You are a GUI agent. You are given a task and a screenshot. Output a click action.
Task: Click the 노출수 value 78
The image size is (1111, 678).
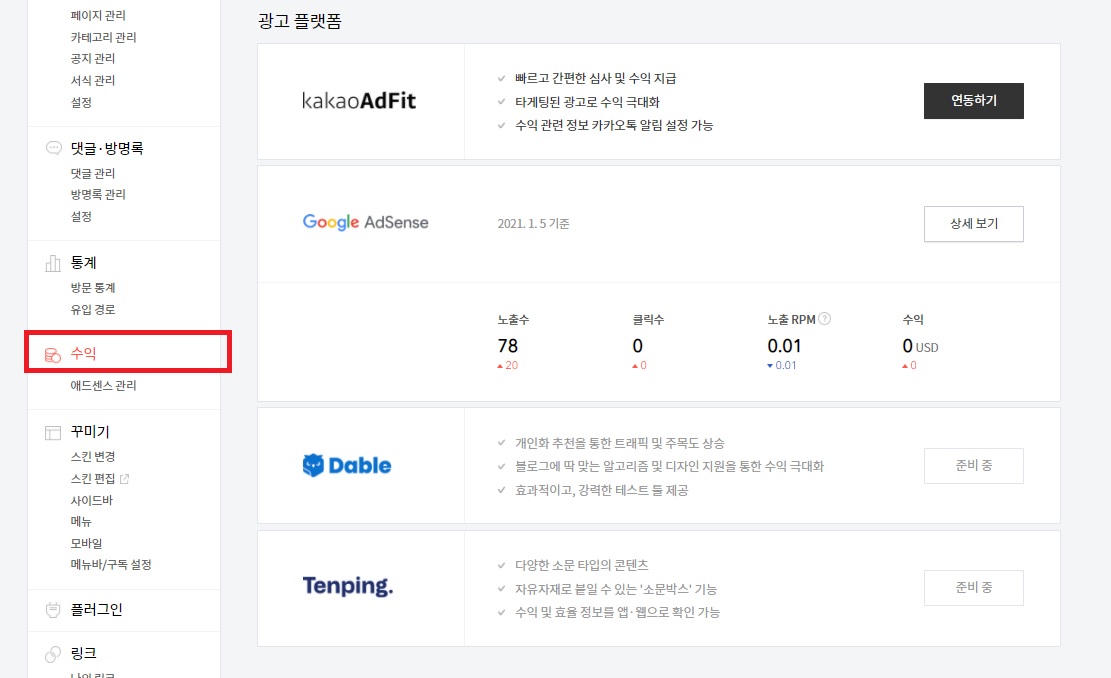[508, 346]
